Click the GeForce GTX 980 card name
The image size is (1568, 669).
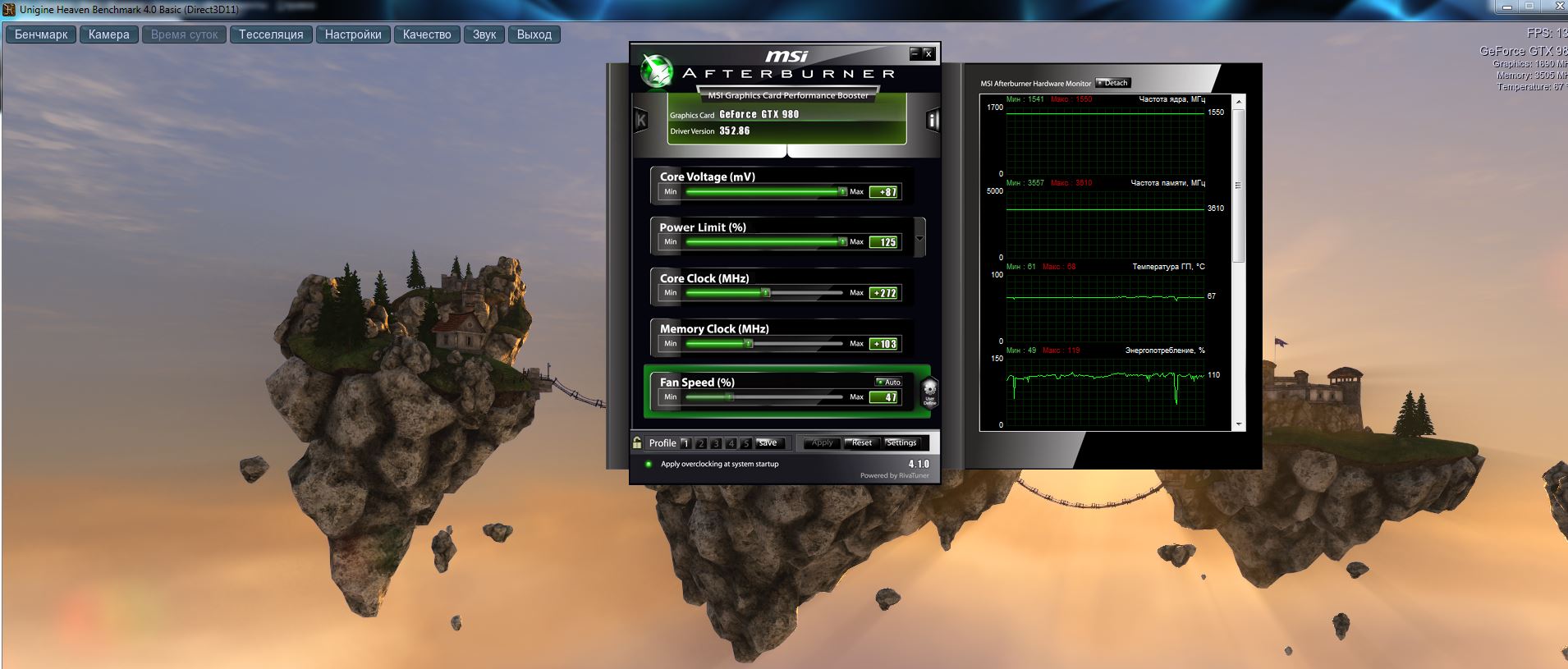coord(759,115)
